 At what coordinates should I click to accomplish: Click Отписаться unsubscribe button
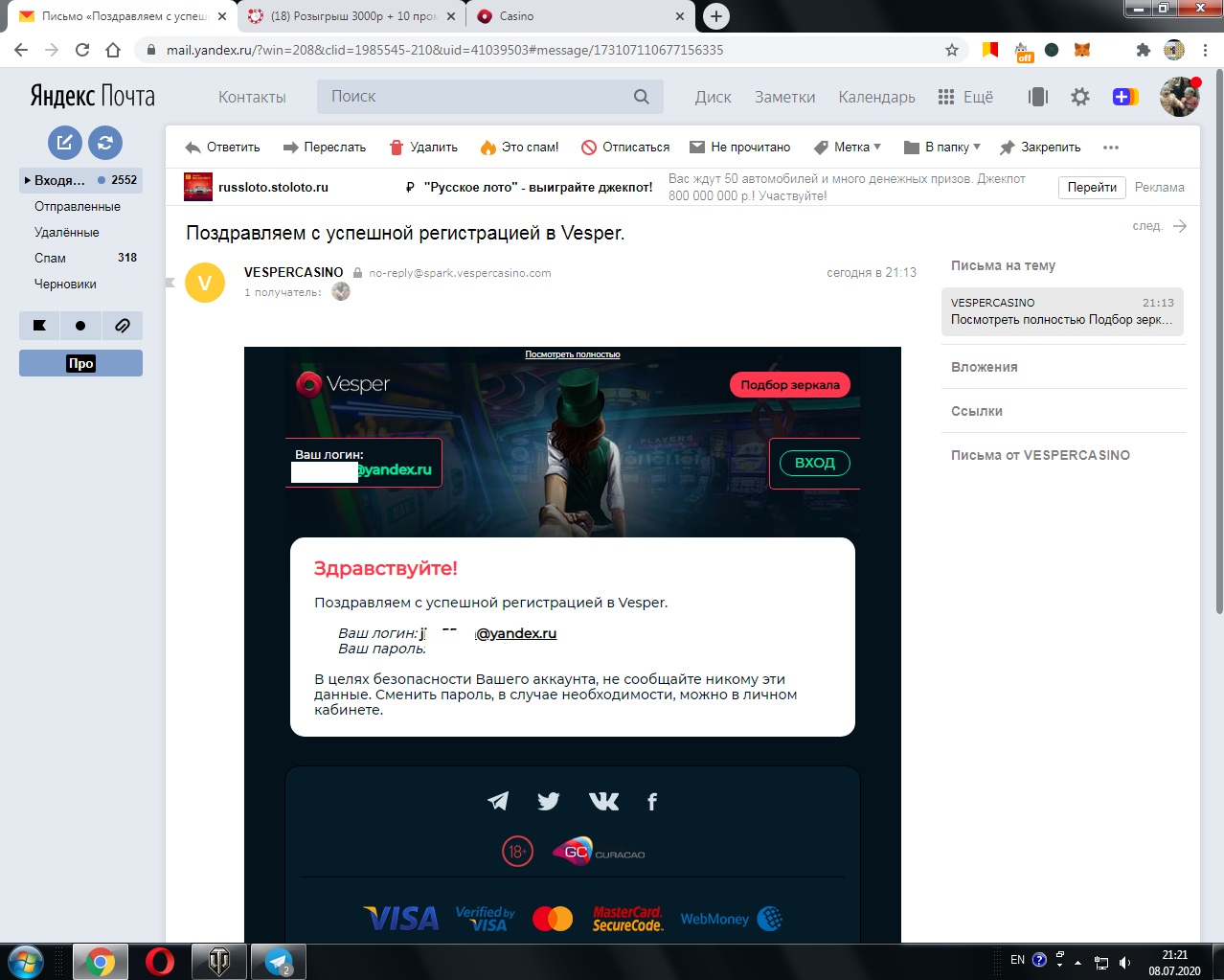click(x=625, y=148)
